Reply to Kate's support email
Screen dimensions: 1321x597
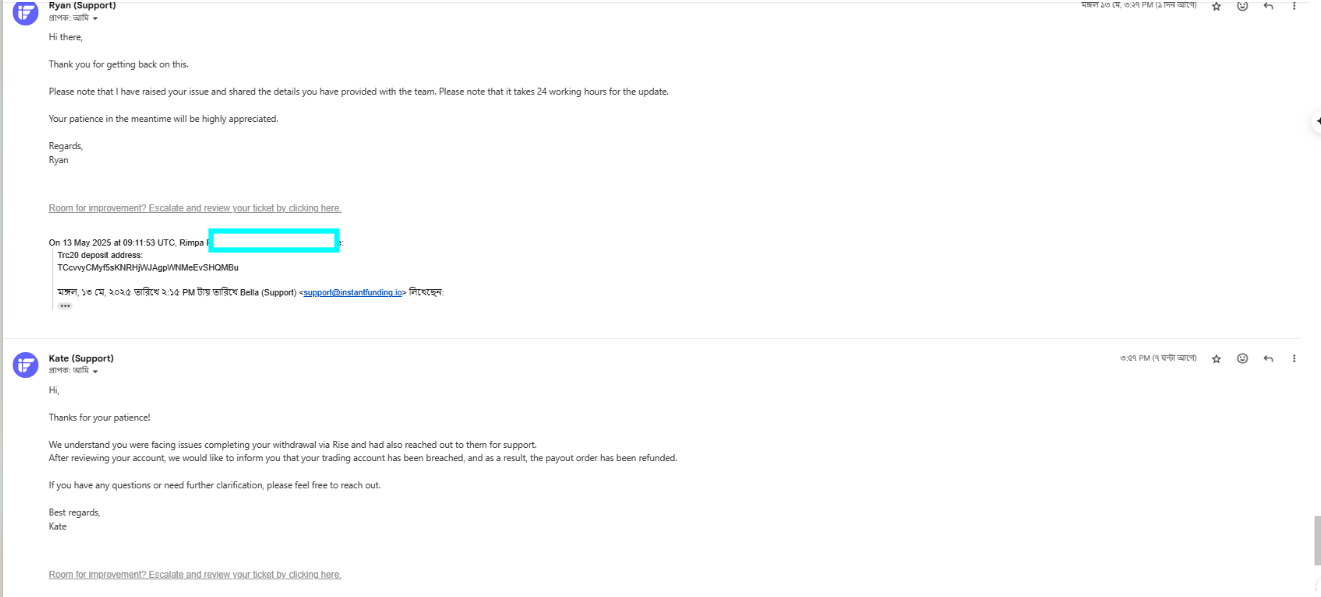coord(1268,358)
